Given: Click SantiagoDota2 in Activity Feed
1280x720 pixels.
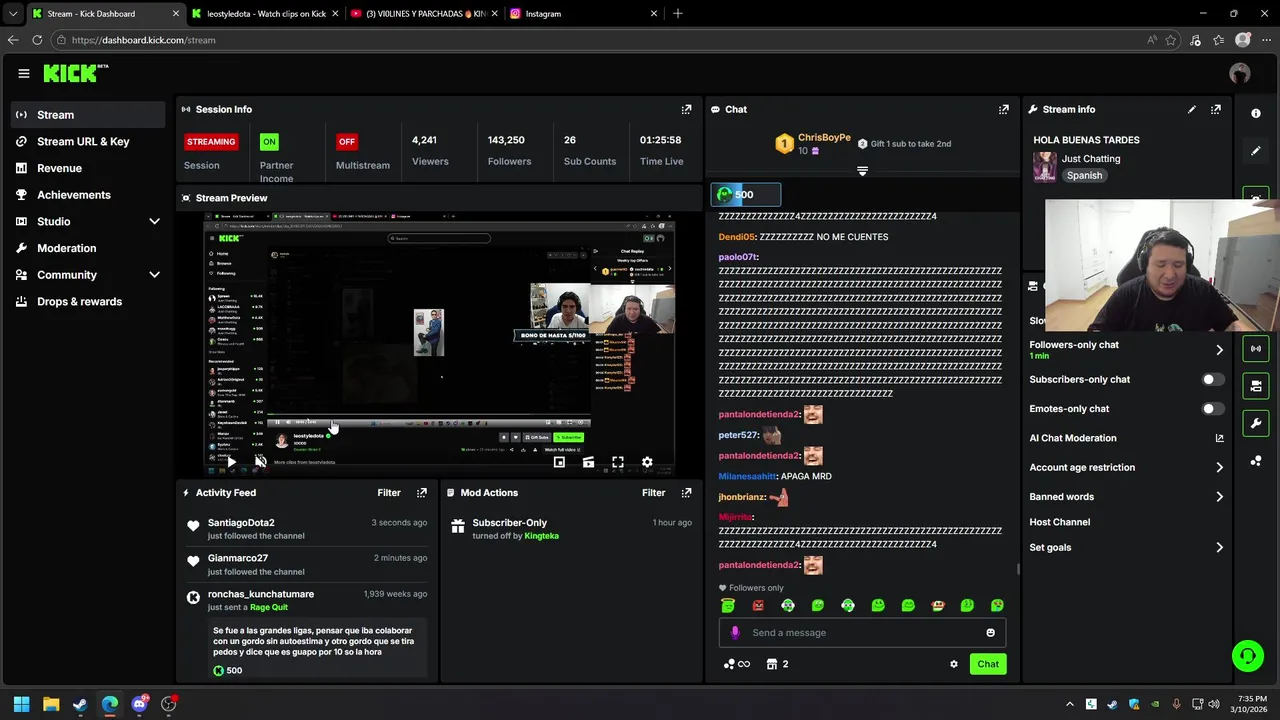Looking at the screenshot, I should coord(241,523).
